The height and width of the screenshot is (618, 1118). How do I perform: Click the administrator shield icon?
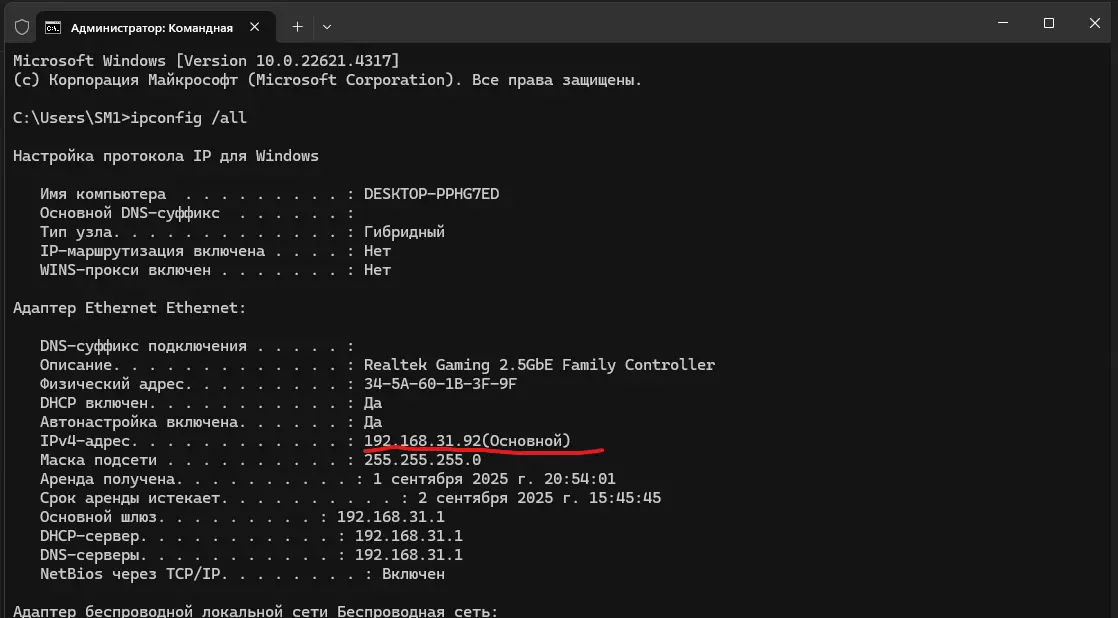[22, 26]
